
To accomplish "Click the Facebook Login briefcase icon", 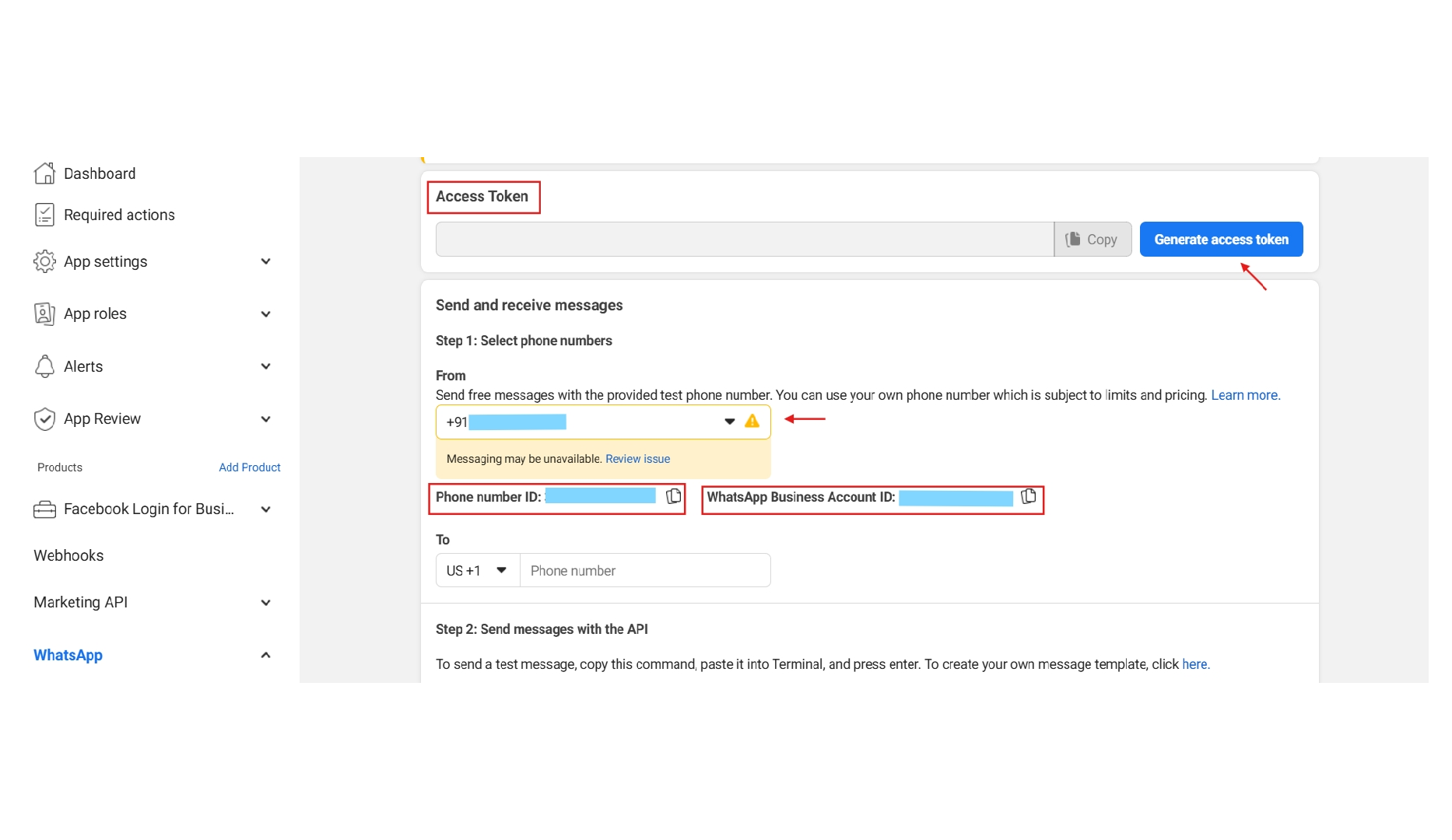I will click(44, 509).
